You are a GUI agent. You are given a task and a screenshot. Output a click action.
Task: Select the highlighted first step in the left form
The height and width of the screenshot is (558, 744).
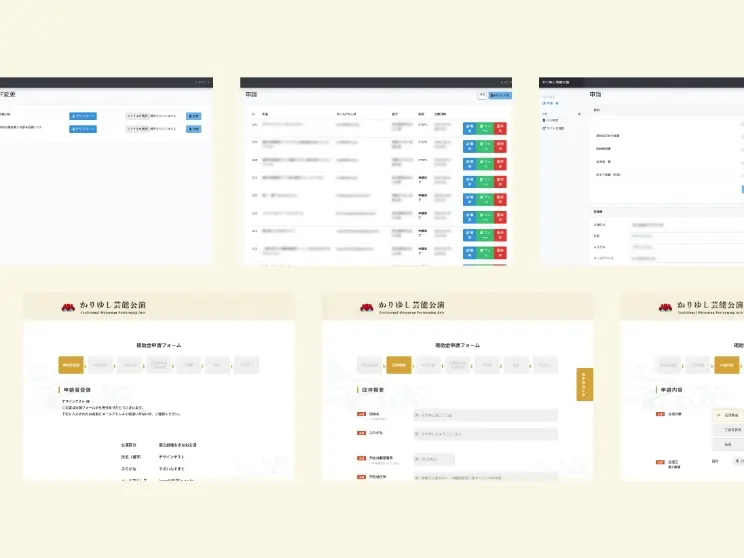[x=71, y=365]
